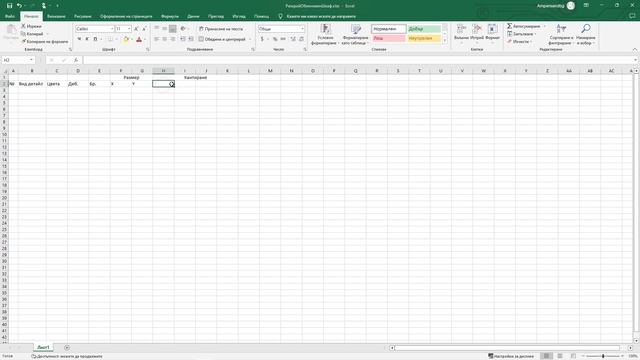Apply comma thousands separator style
The image size is (640, 360).
click(283, 39)
